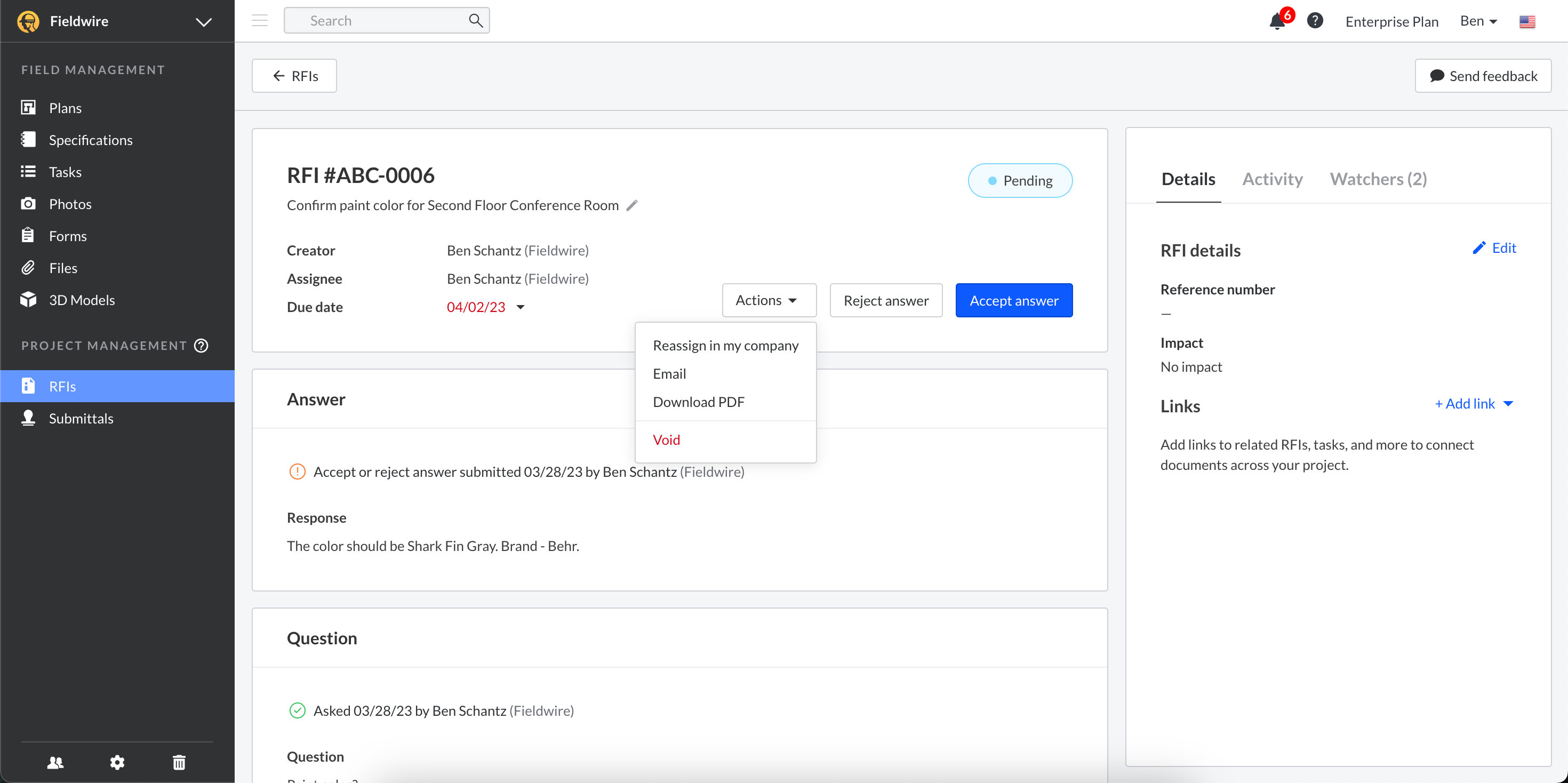Open the Ben user menu

tap(1478, 21)
